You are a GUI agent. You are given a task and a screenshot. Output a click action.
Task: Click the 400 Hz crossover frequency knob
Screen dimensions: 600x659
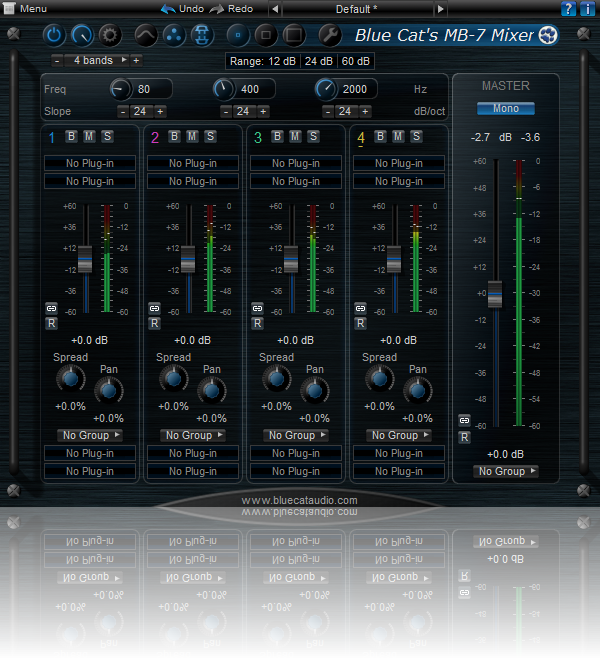point(223,89)
